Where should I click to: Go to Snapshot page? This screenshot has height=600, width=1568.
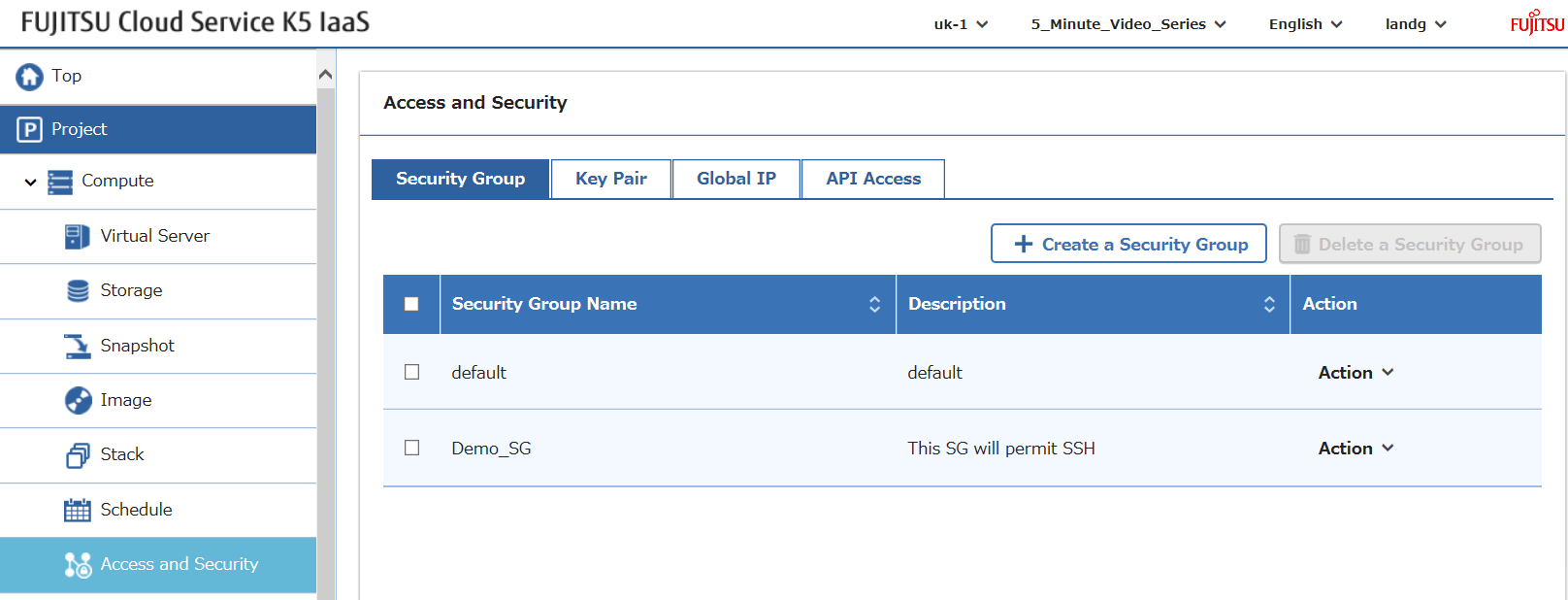pyautogui.click(x=158, y=346)
